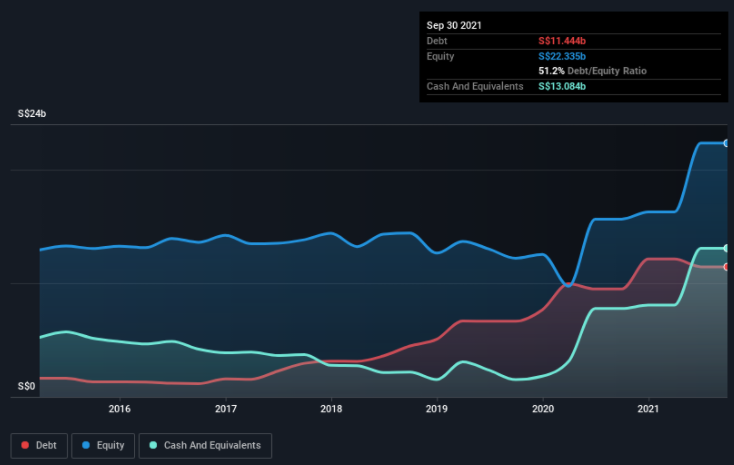Select the 2019 x-axis label
The image size is (734, 465).
click(437, 408)
